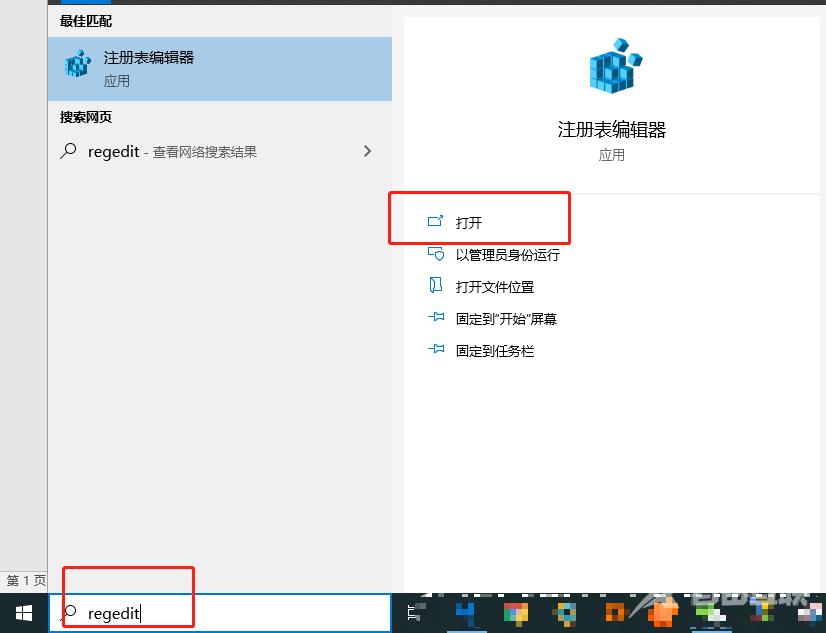Image resolution: width=826 pixels, height=633 pixels.
Task: Open Task View from the taskbar
Action: coord(416,613)
